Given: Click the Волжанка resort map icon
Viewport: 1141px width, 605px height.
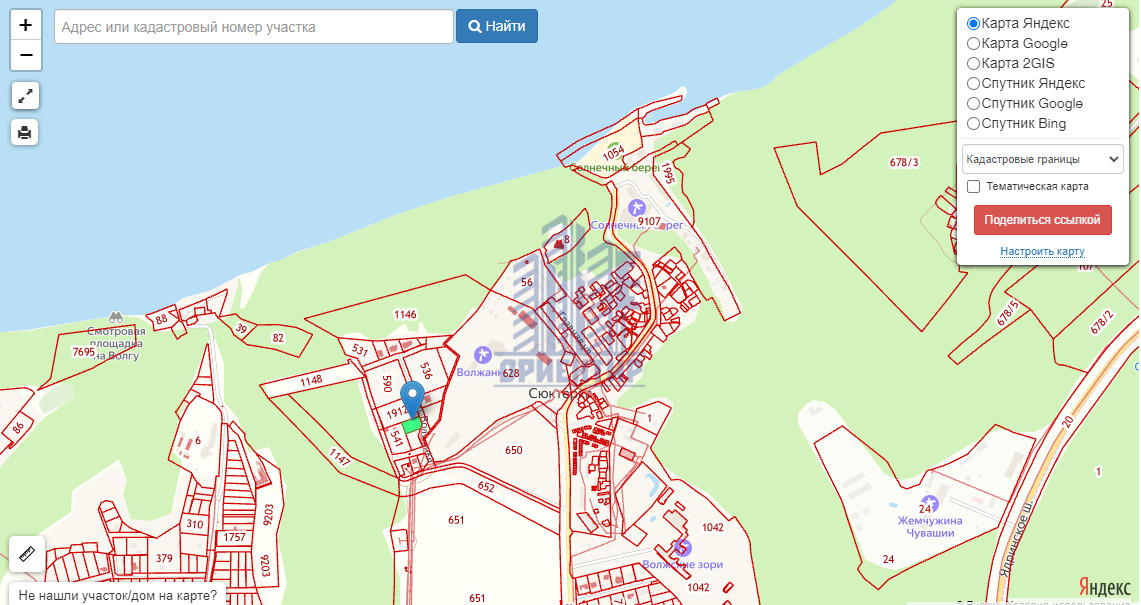Looking at the screenshot, I should (x=482, y=355).
